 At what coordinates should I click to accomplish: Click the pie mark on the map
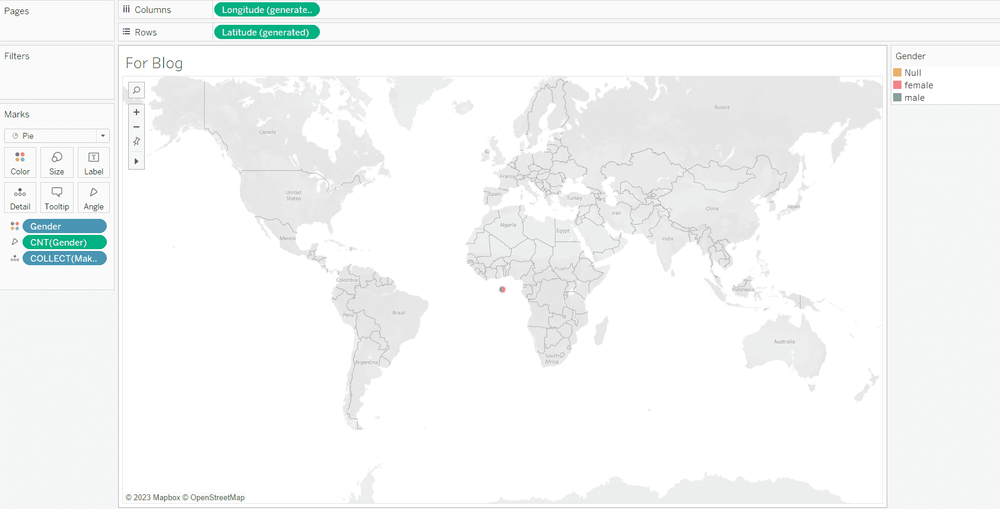(502, 290)
